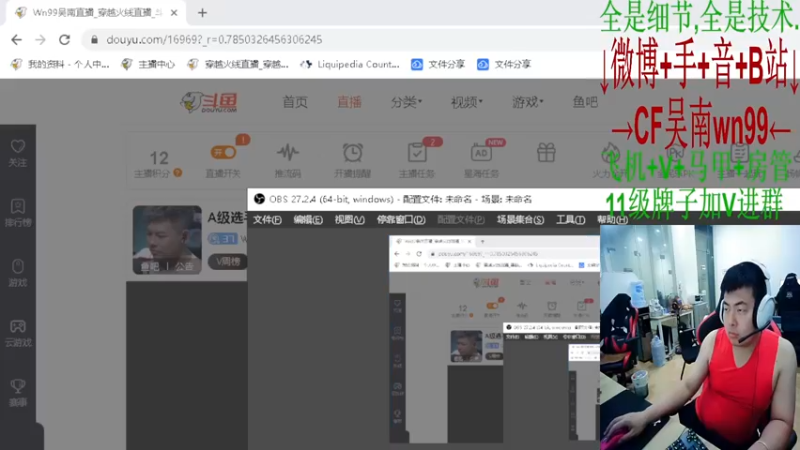Image resolution: width=800 pixels, height=450 pixels.
Task: Select the Wn99吴南直播 browser tab
Action: pos(96,13)
